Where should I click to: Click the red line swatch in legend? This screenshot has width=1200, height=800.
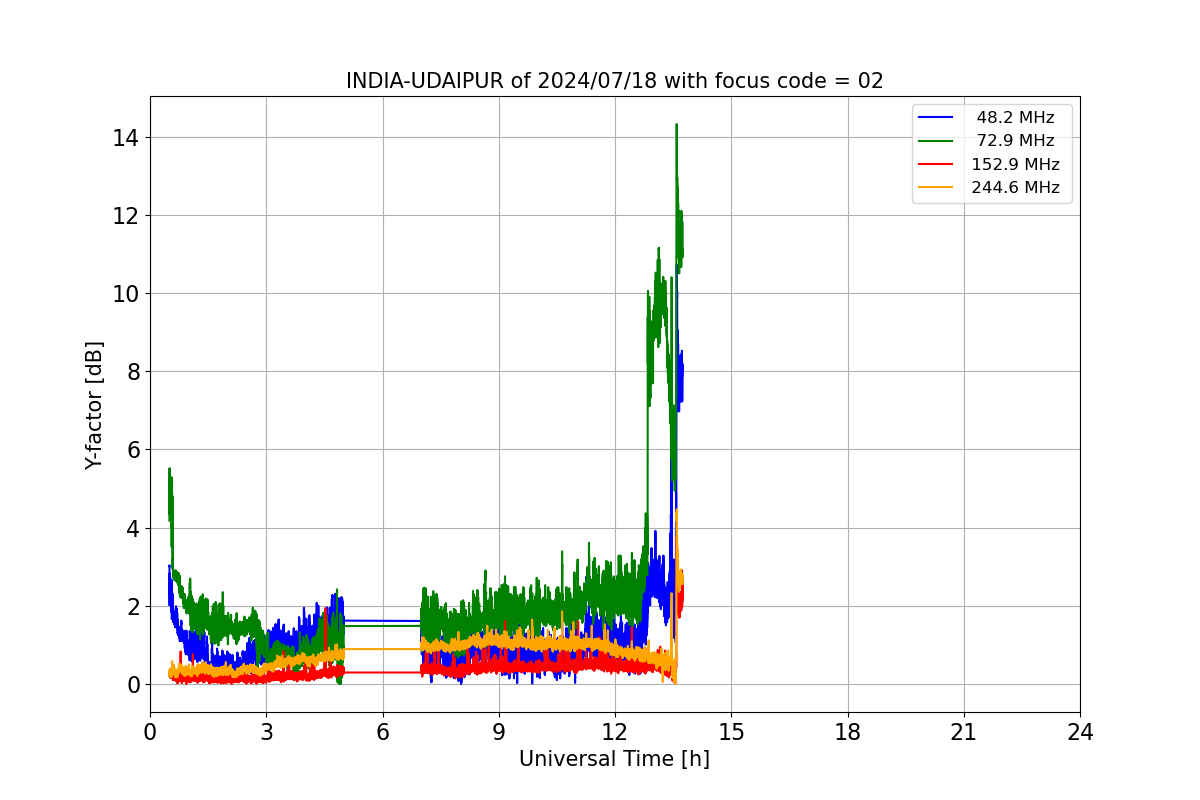click(936, 165)
